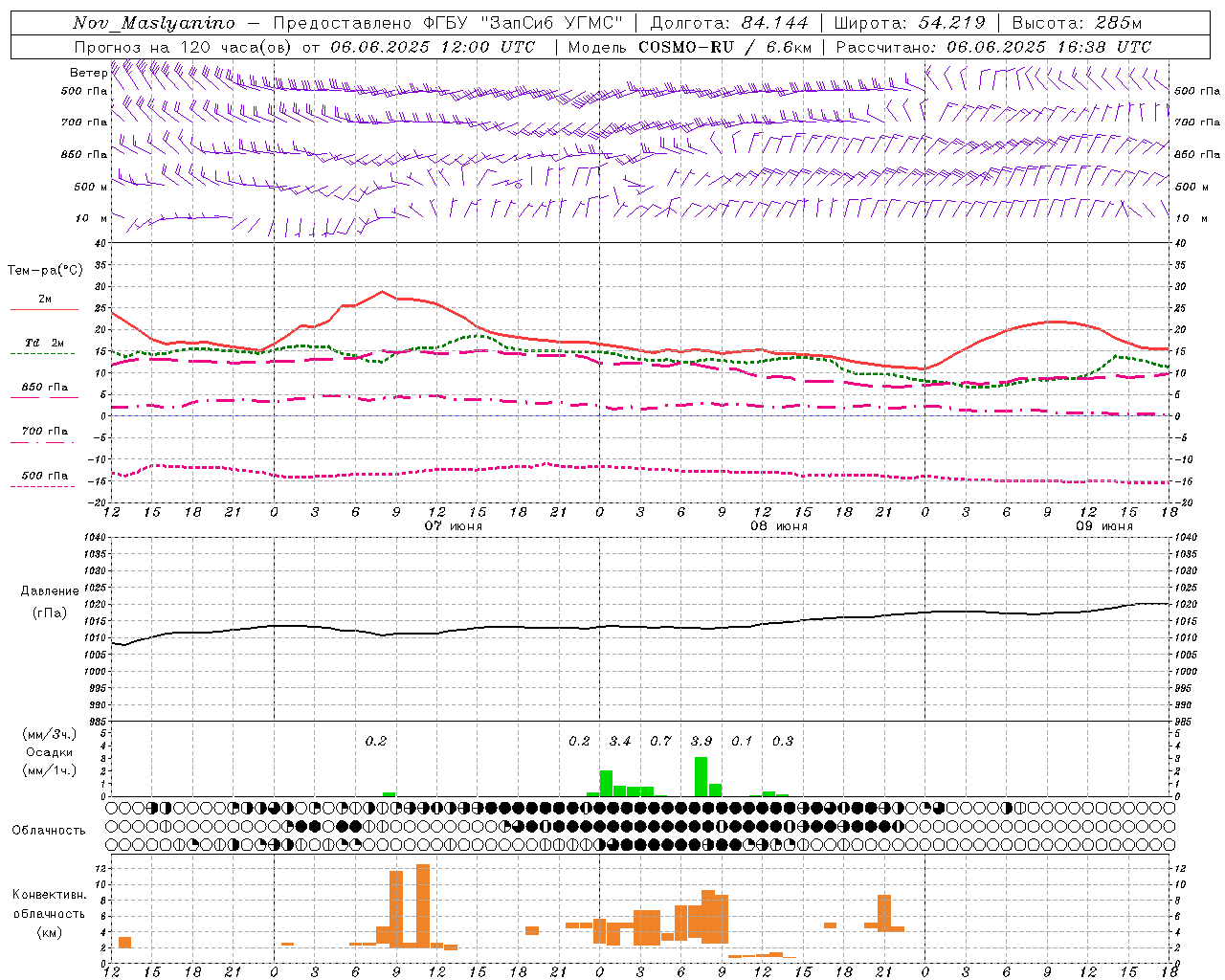Click the Конвективн. convective cloud label

tap(50, 895)
